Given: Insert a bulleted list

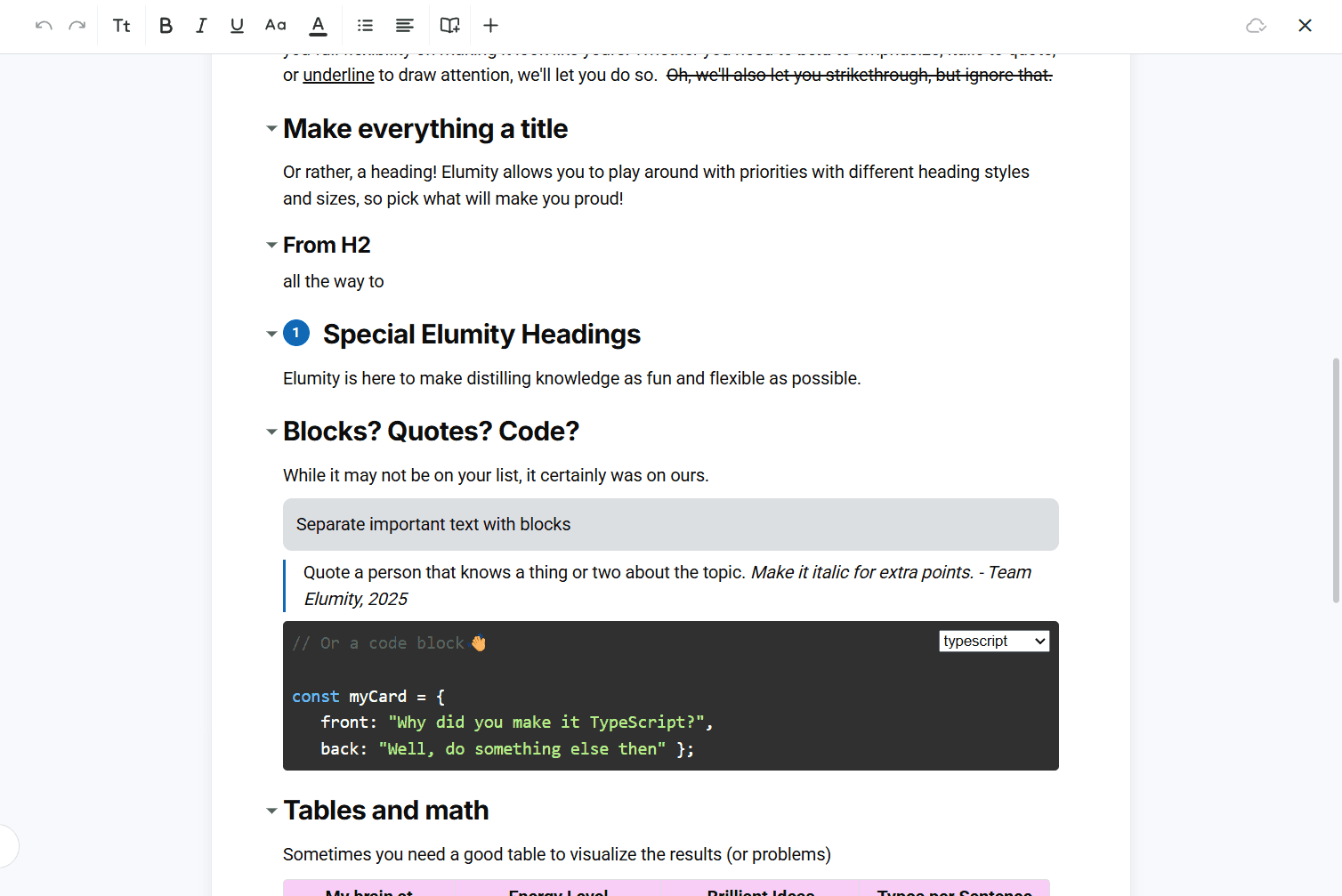Looking at the screenshot, I should coord(365,26).
